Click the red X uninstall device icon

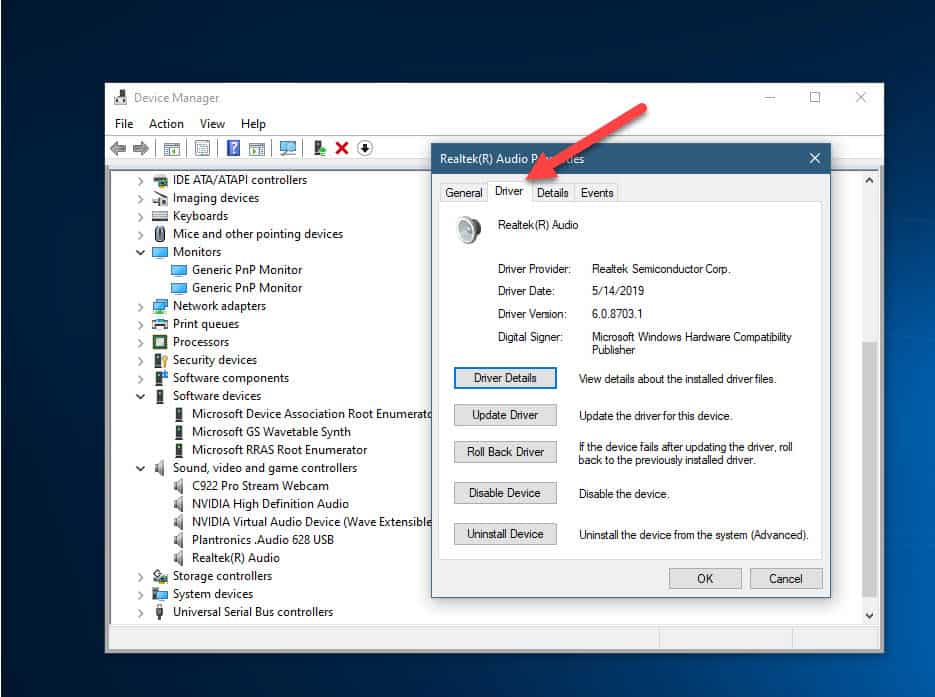click(342, 148)
